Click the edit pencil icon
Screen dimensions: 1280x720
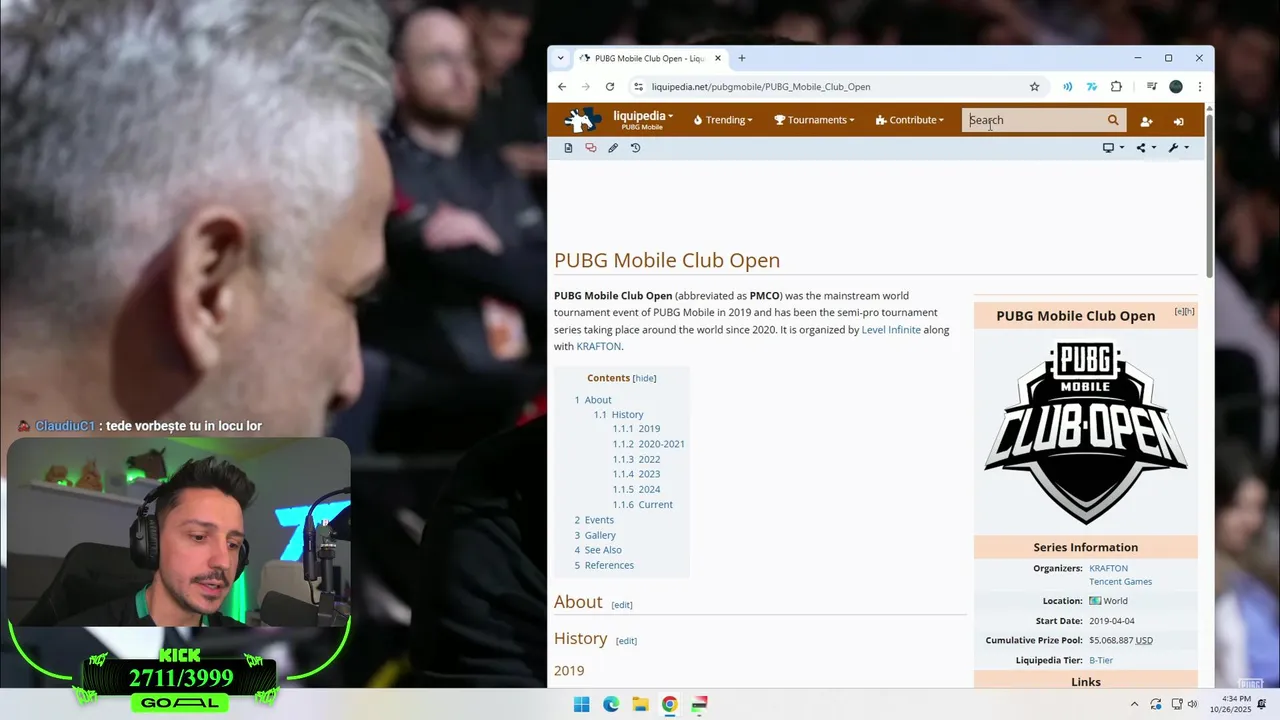pos(613,148)
